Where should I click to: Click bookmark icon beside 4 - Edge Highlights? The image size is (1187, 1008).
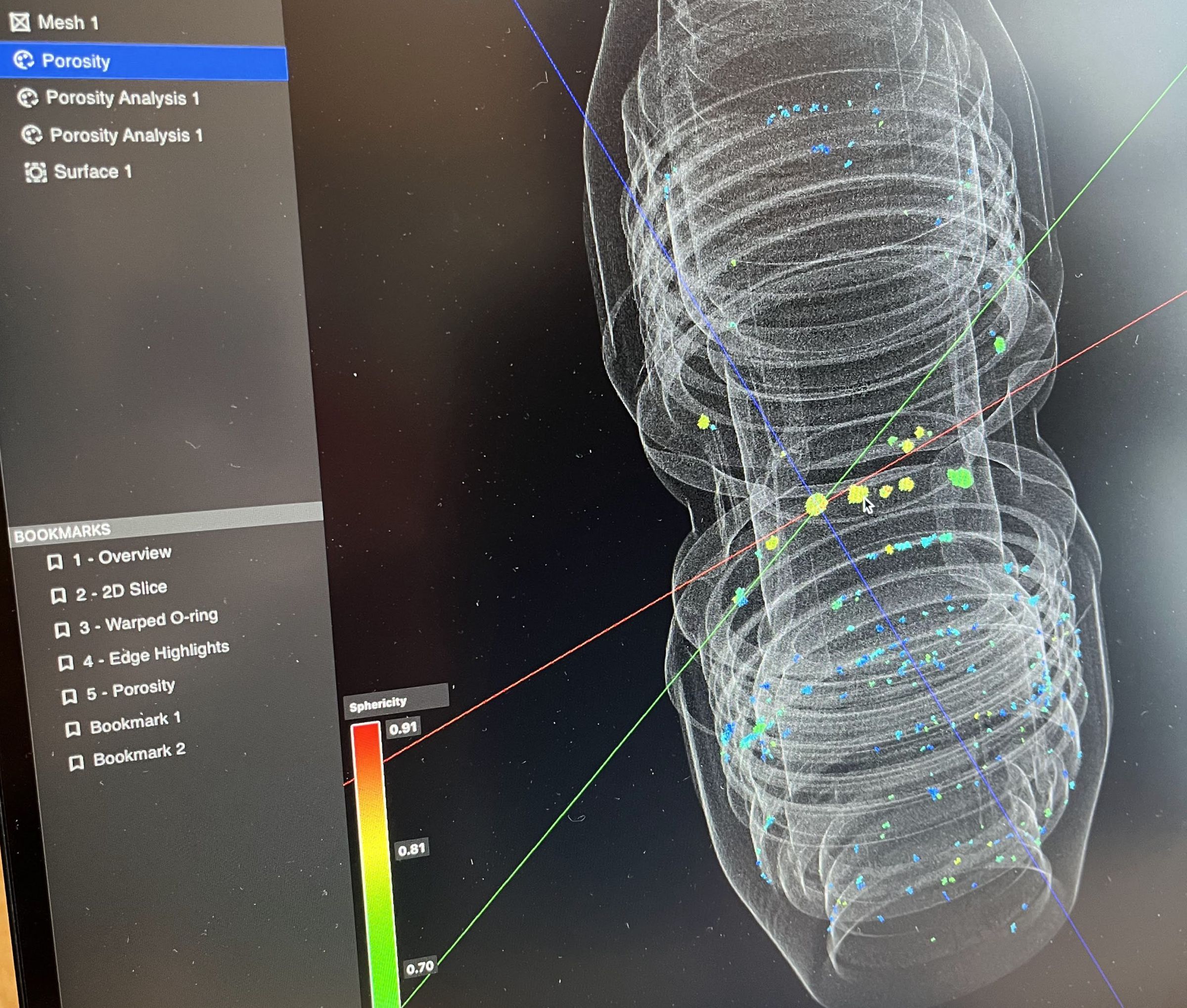click(x=66, y=662)
